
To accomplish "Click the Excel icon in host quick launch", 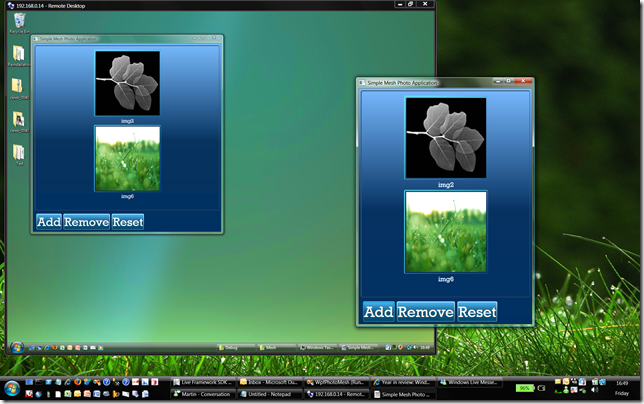I will (x=68, y=394).
